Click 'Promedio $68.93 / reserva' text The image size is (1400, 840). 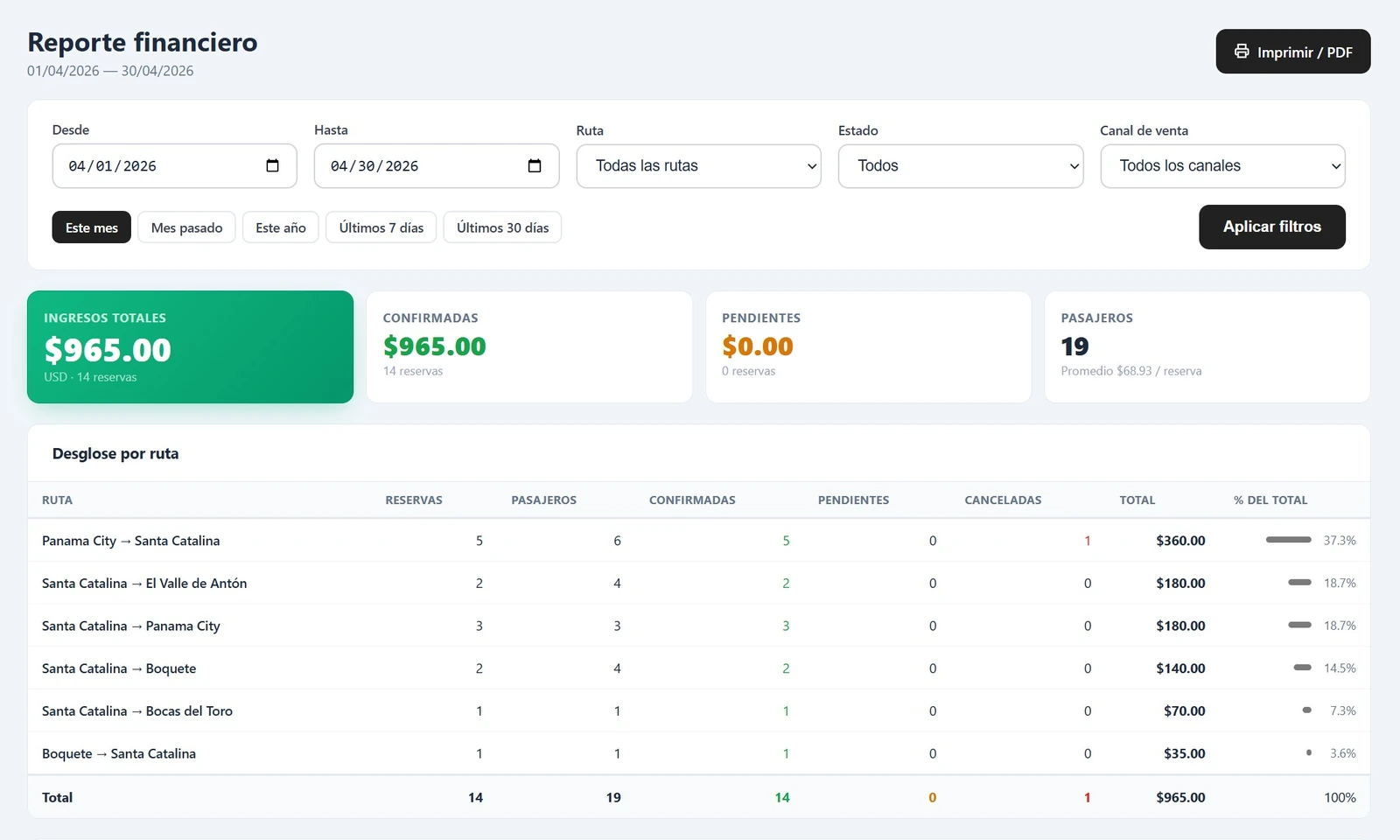click(x=1131, y=371)
